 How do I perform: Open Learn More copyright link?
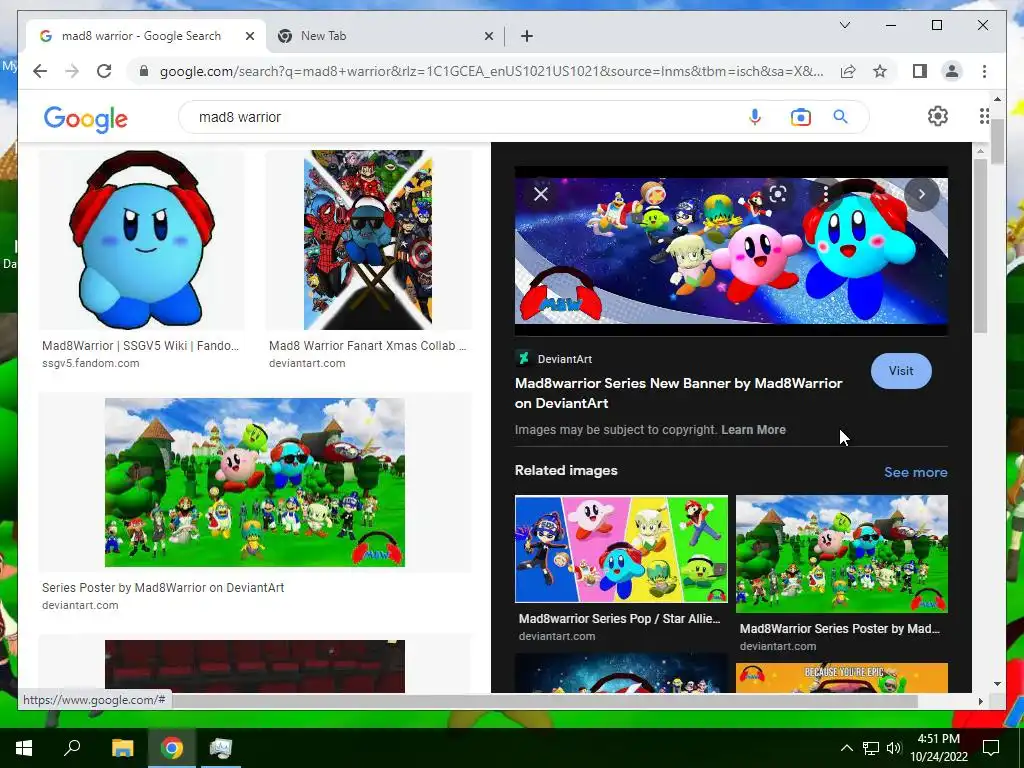click(x=753, y=430)
